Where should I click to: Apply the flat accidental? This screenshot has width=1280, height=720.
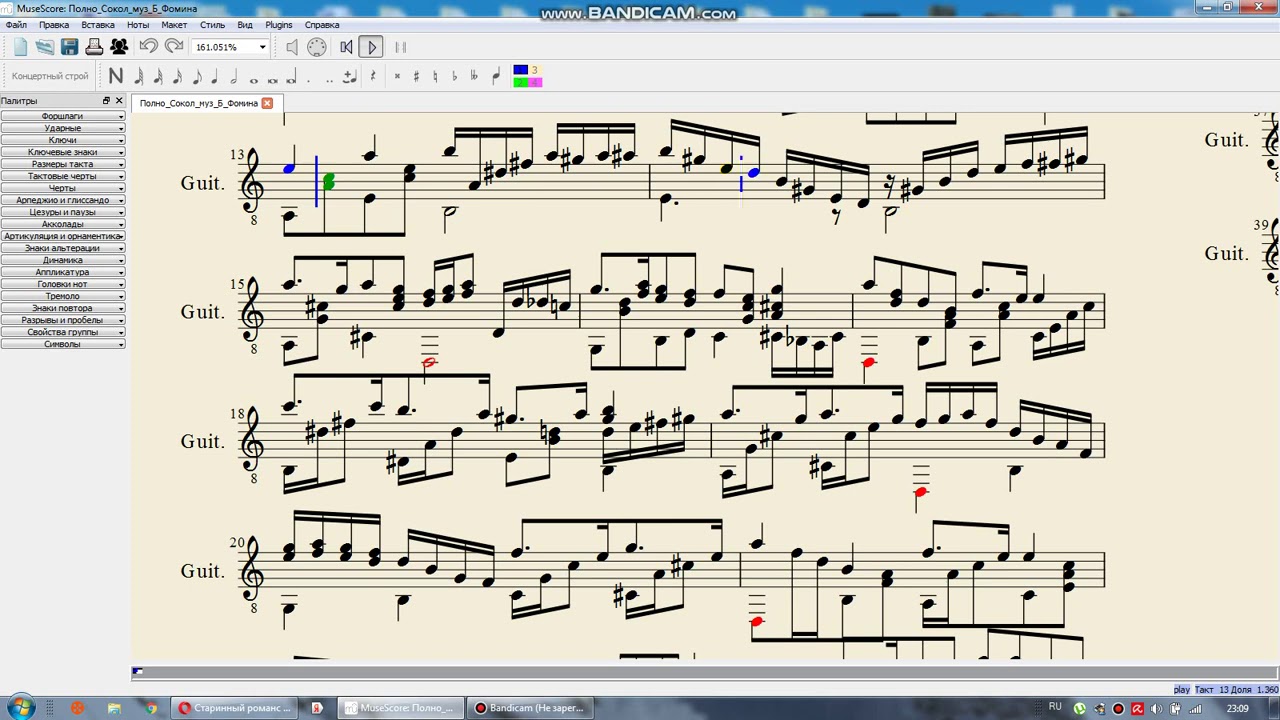(x=454, y=76)
